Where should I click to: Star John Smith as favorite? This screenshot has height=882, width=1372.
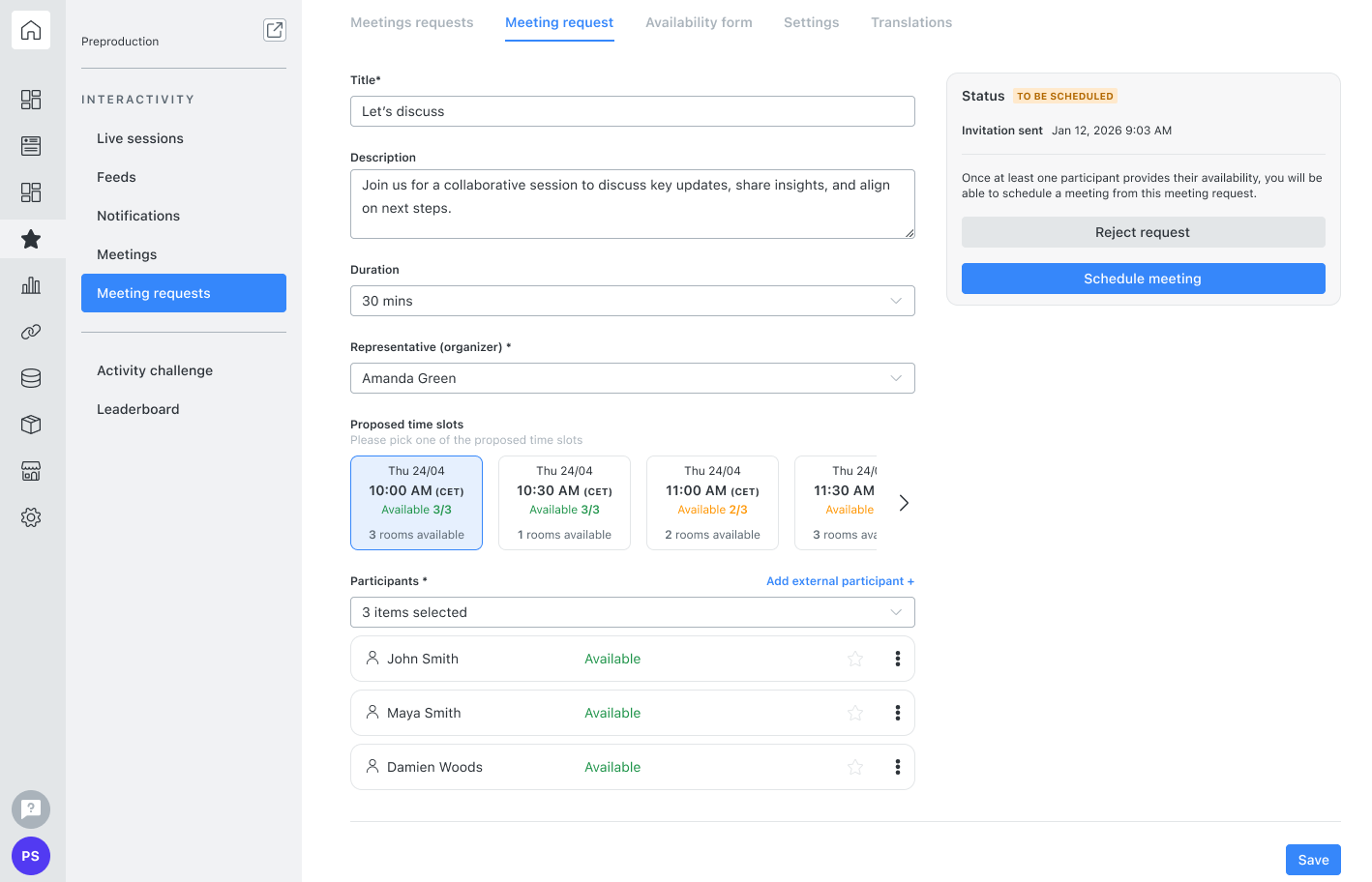tap(855, 659)
